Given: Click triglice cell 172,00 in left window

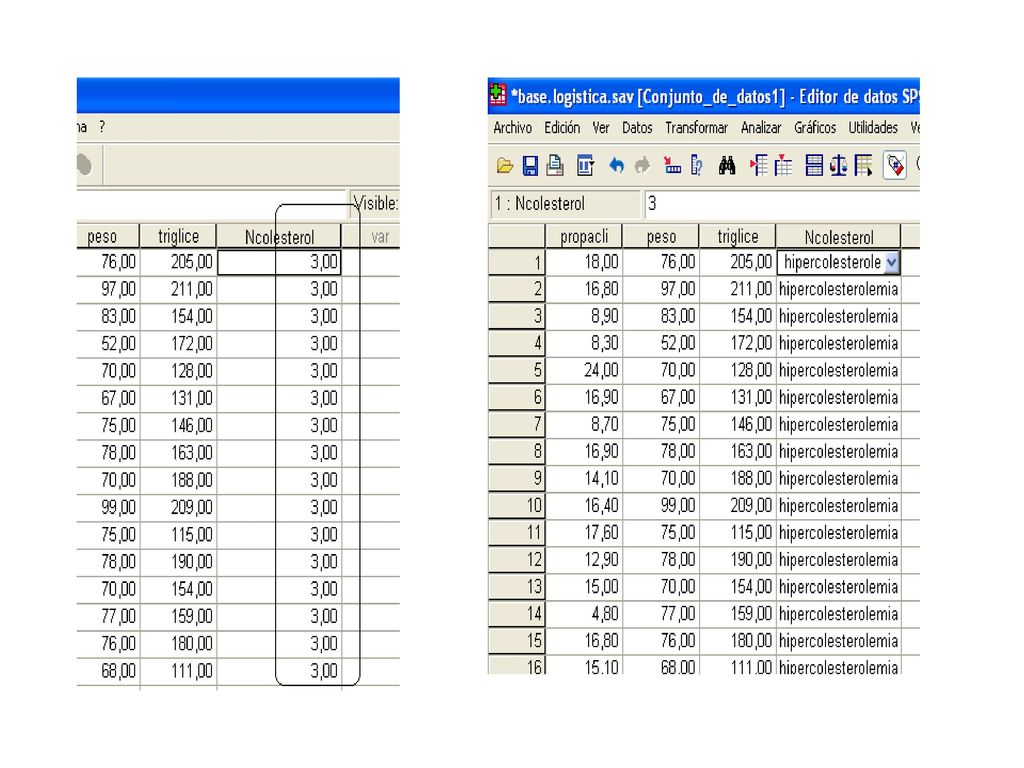Looking at the screenshot, I should point(178,344).
